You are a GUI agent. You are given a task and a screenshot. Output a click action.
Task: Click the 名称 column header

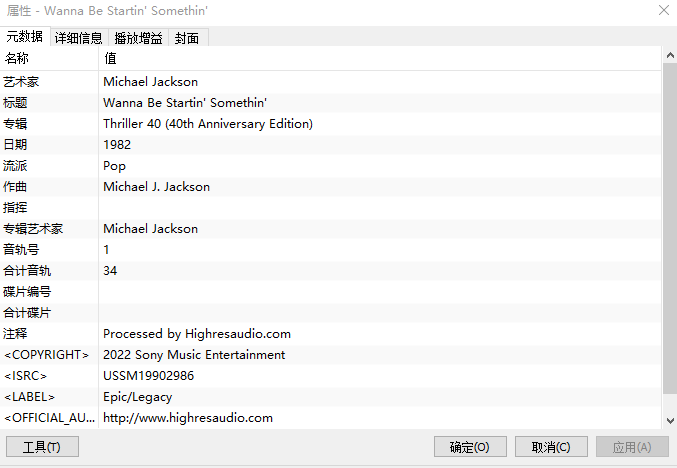[x=49, y=58]
